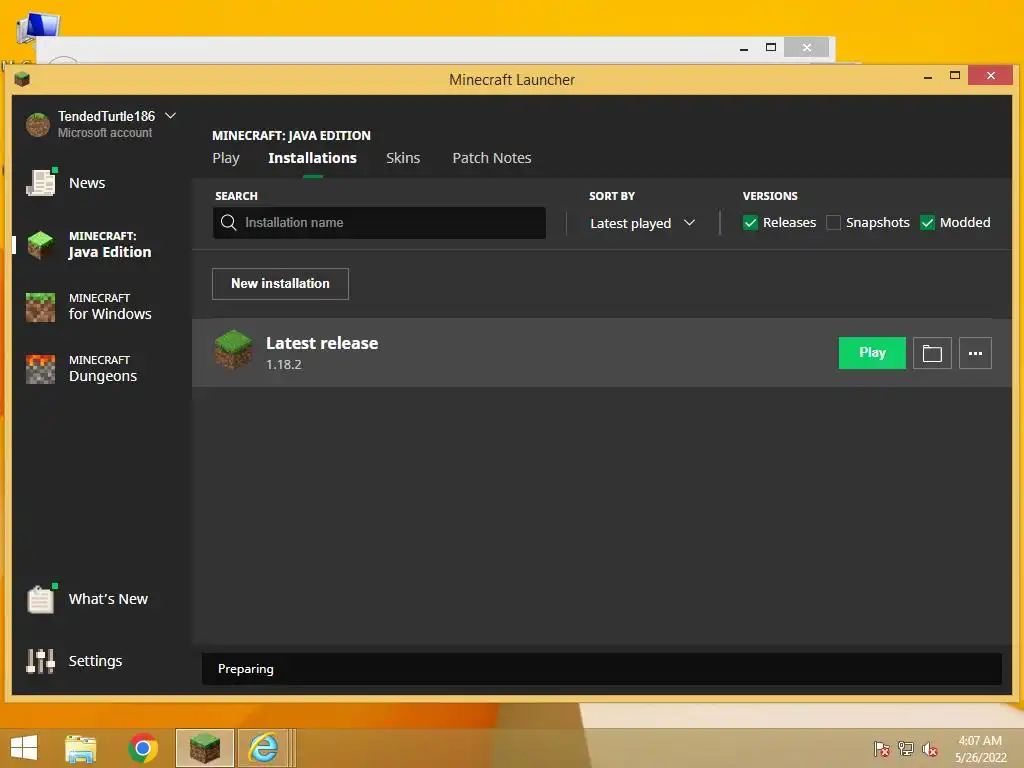
Task: Open the News section icon
Action: click(x=40, y=182)
